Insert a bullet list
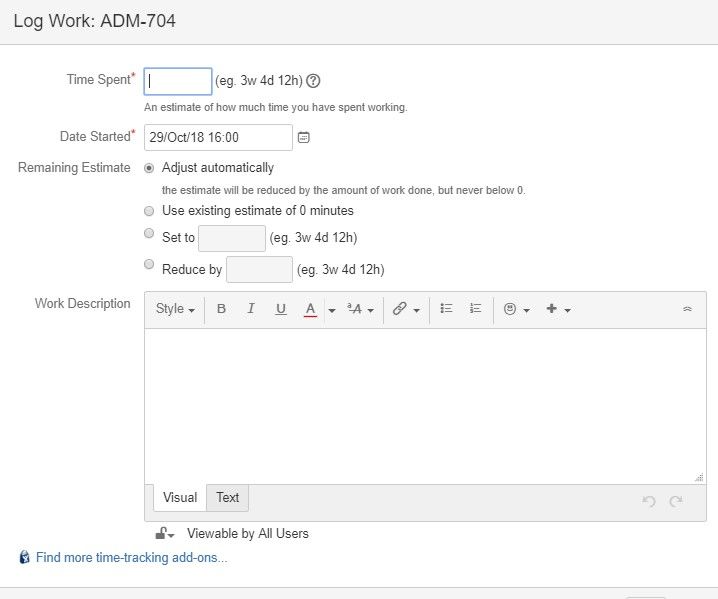This screenshot has width=718, height=599. tap(446, 309)
